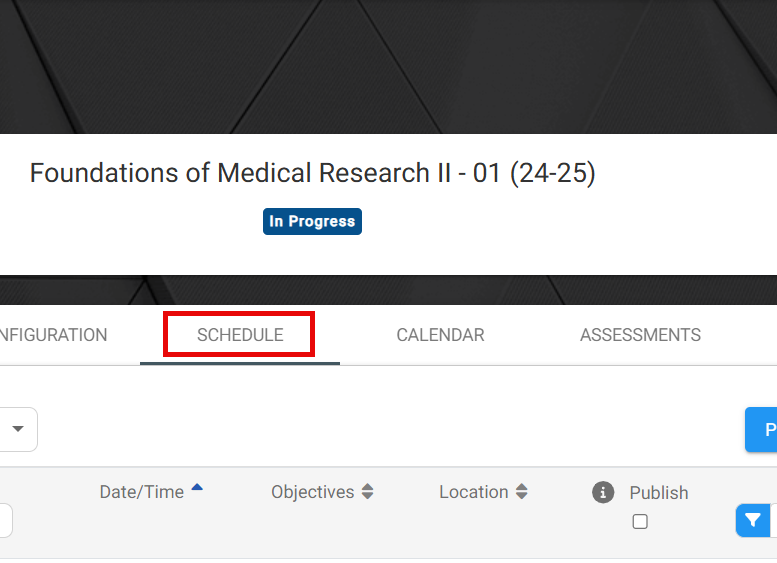Click the In Progress status badge
This screenshot has height=563, width=777.
point(312,222)
